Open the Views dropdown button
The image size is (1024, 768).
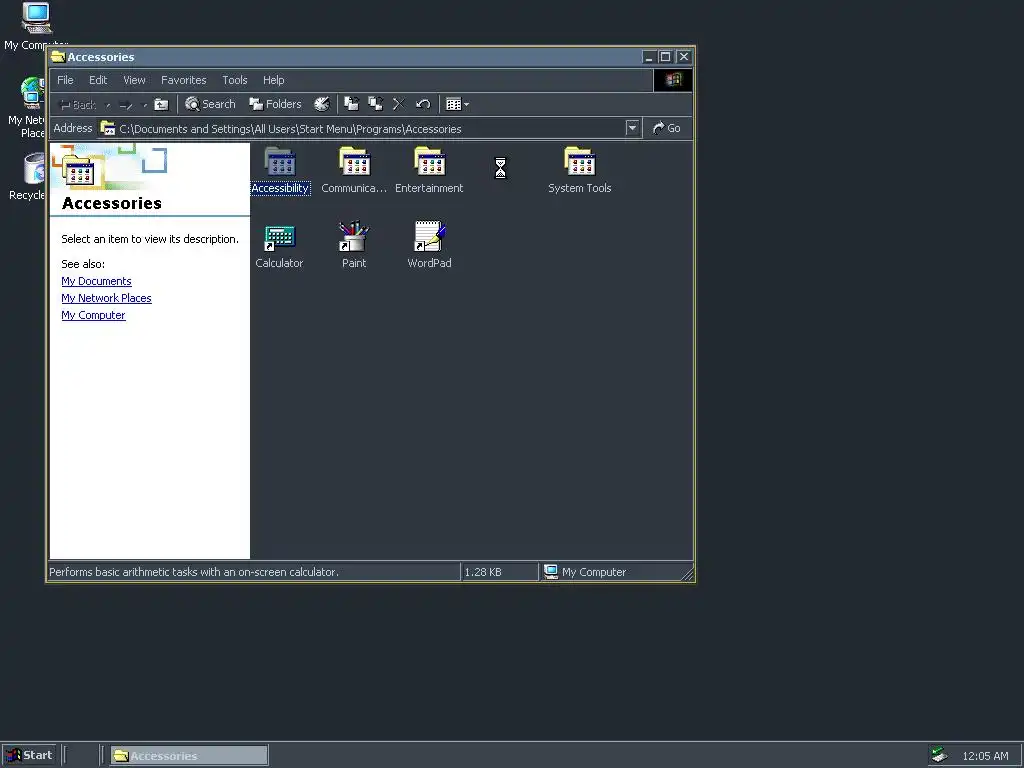point(457,104)
